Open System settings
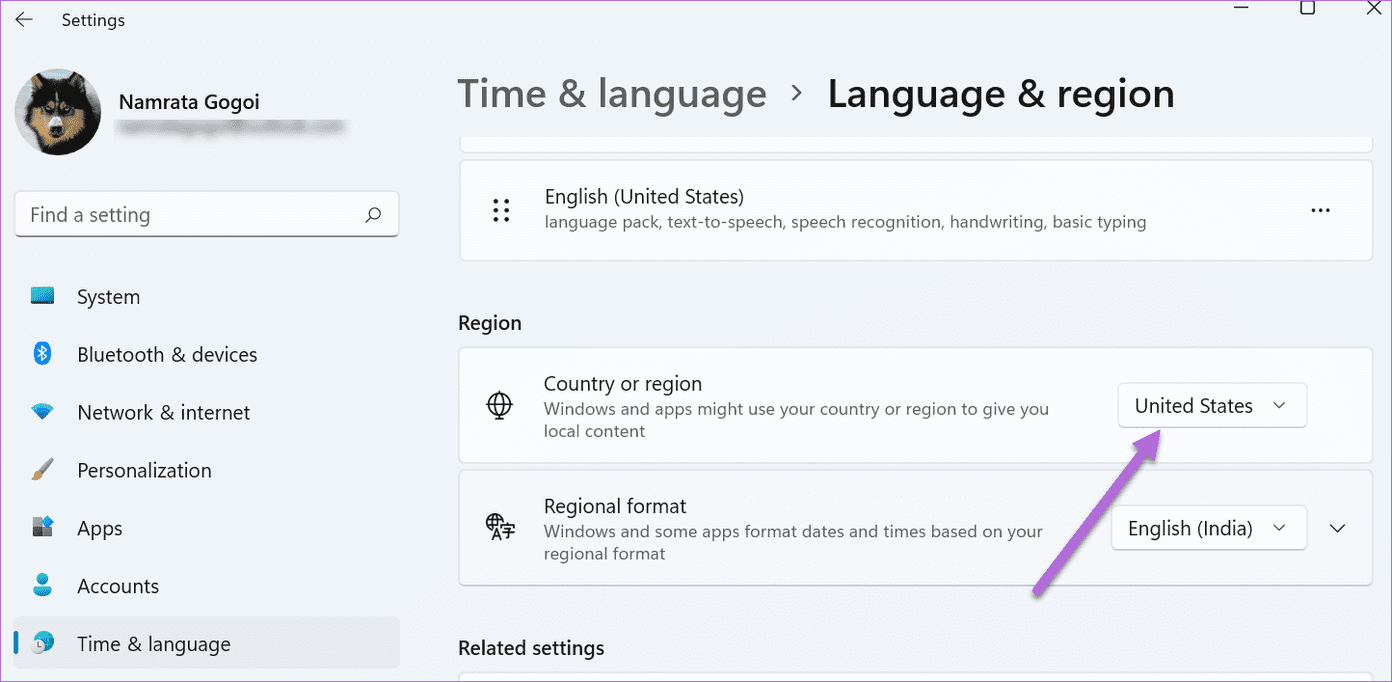1392x682 pixels. [206, 297]
